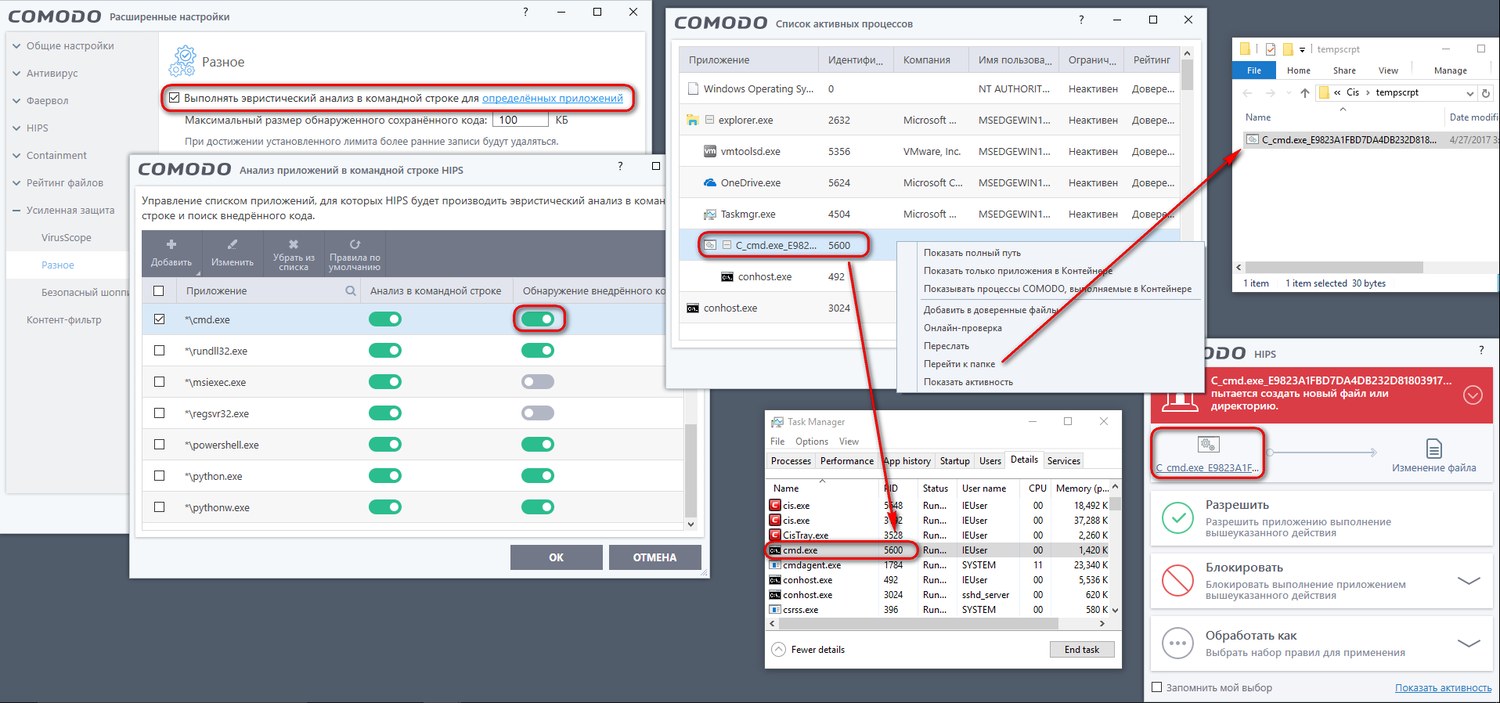Viewport: 1500px width, 703px height.
Task: Click the Fewer details chevron icon
Action: click(778, 649)
